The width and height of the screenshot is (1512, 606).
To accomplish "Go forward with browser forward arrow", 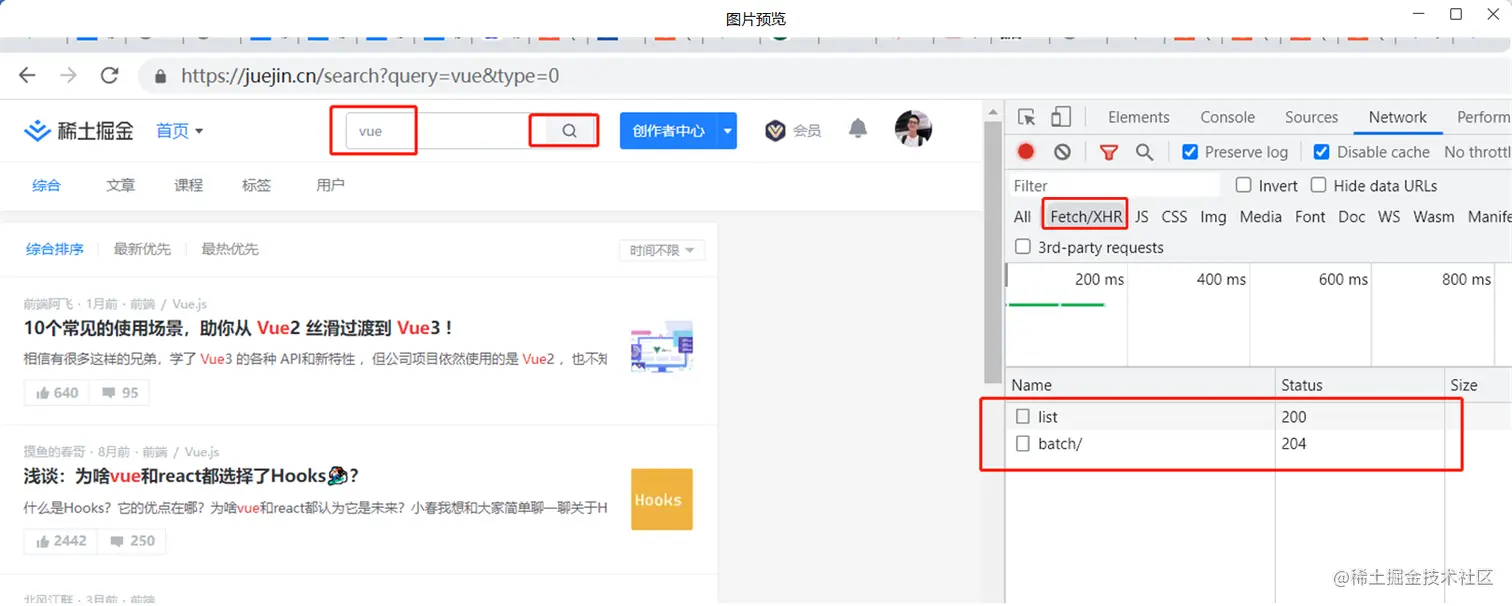I will point(68,76).
